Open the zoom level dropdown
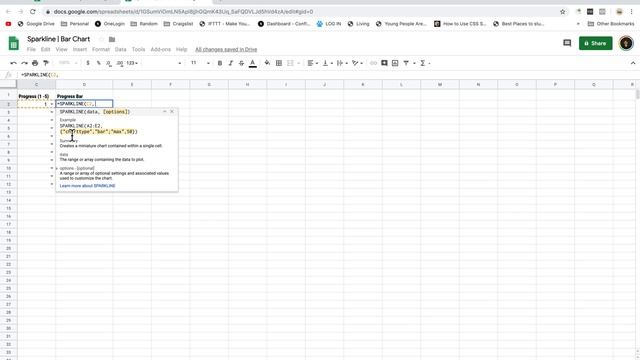This screenshot has height=360, width=640. pos(67,63)
